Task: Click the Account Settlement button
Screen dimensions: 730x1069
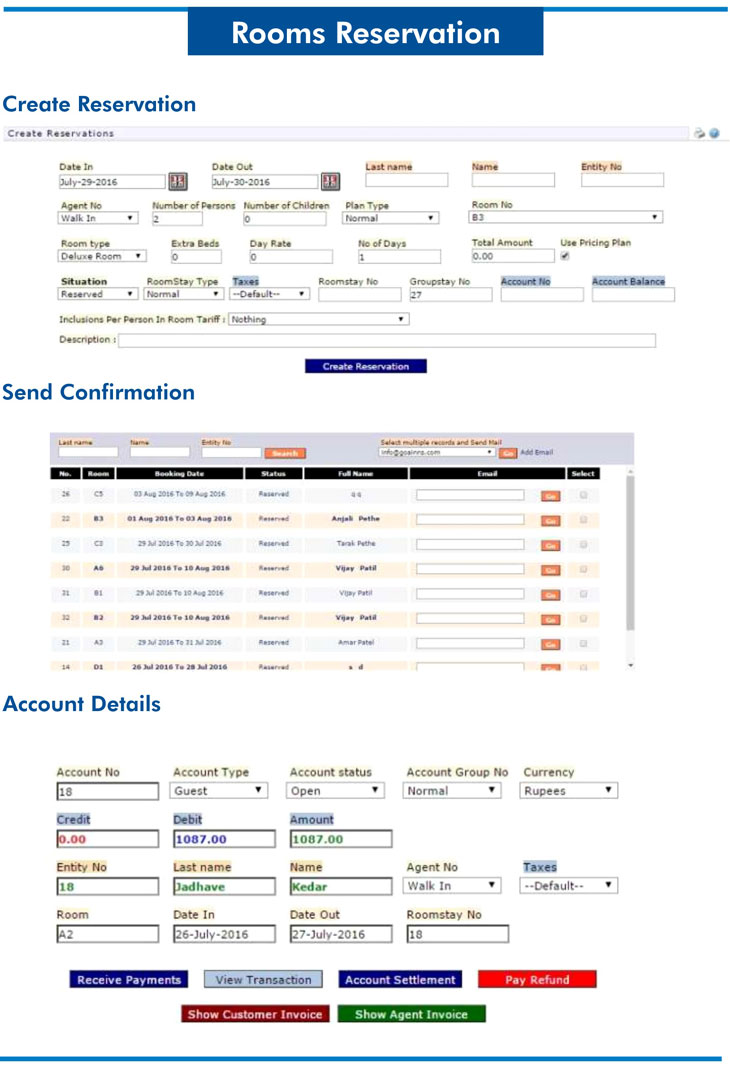Action: pos(400,980)
